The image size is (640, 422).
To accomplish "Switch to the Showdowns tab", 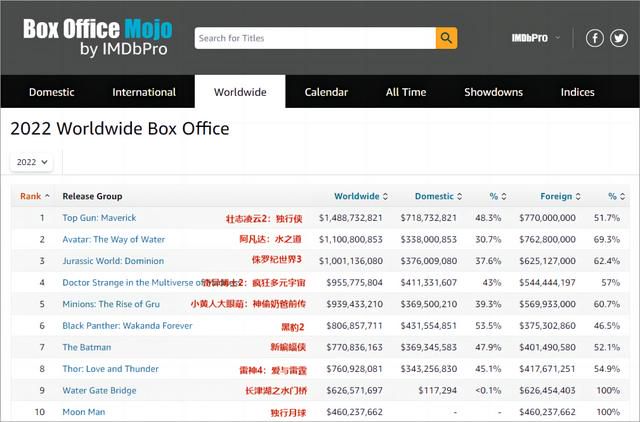I will point(493,92).
